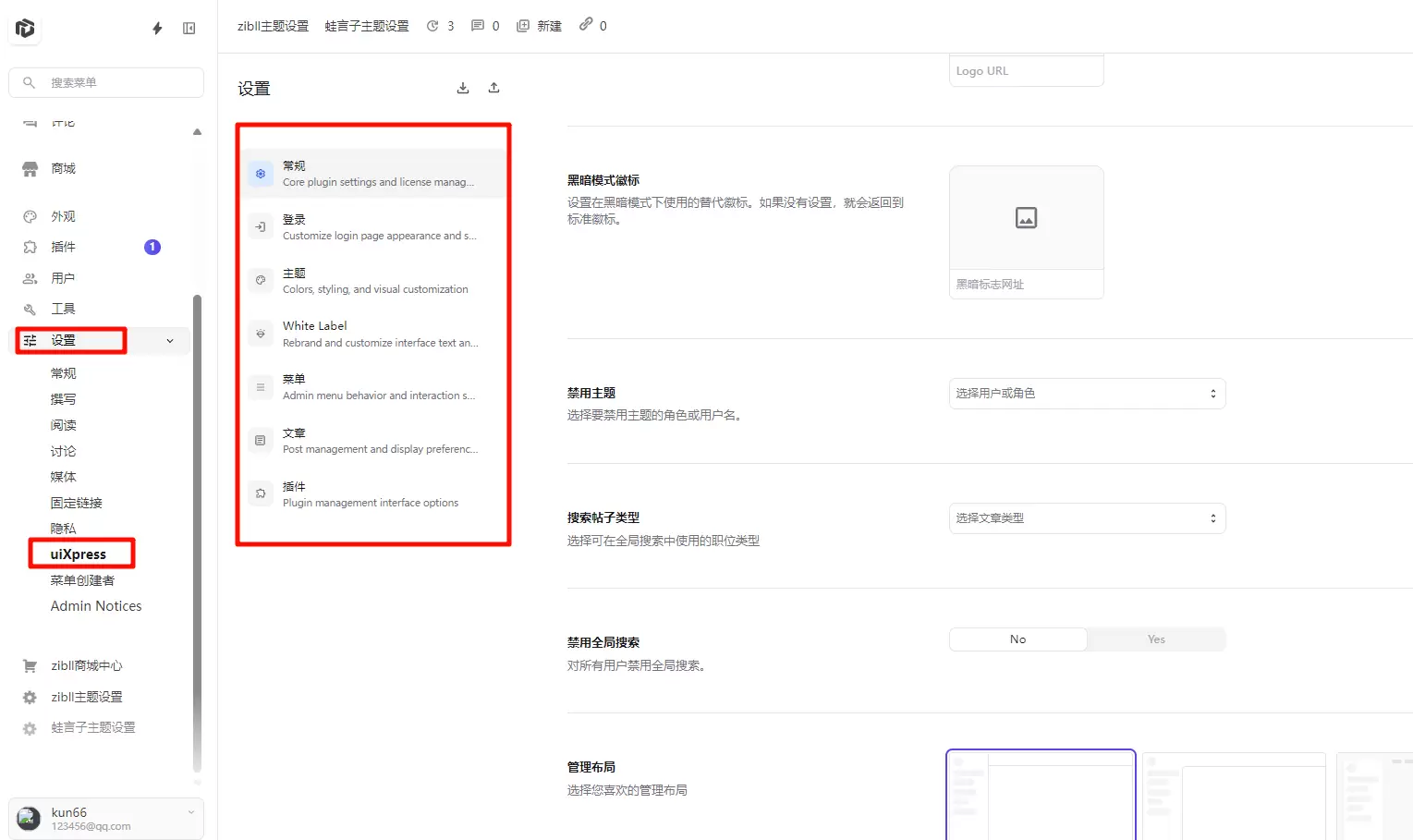This screenshot has width=1413, height=840.
Task: Click the collapse-sidebar panel icon
Action: click(x=189, y=28)
